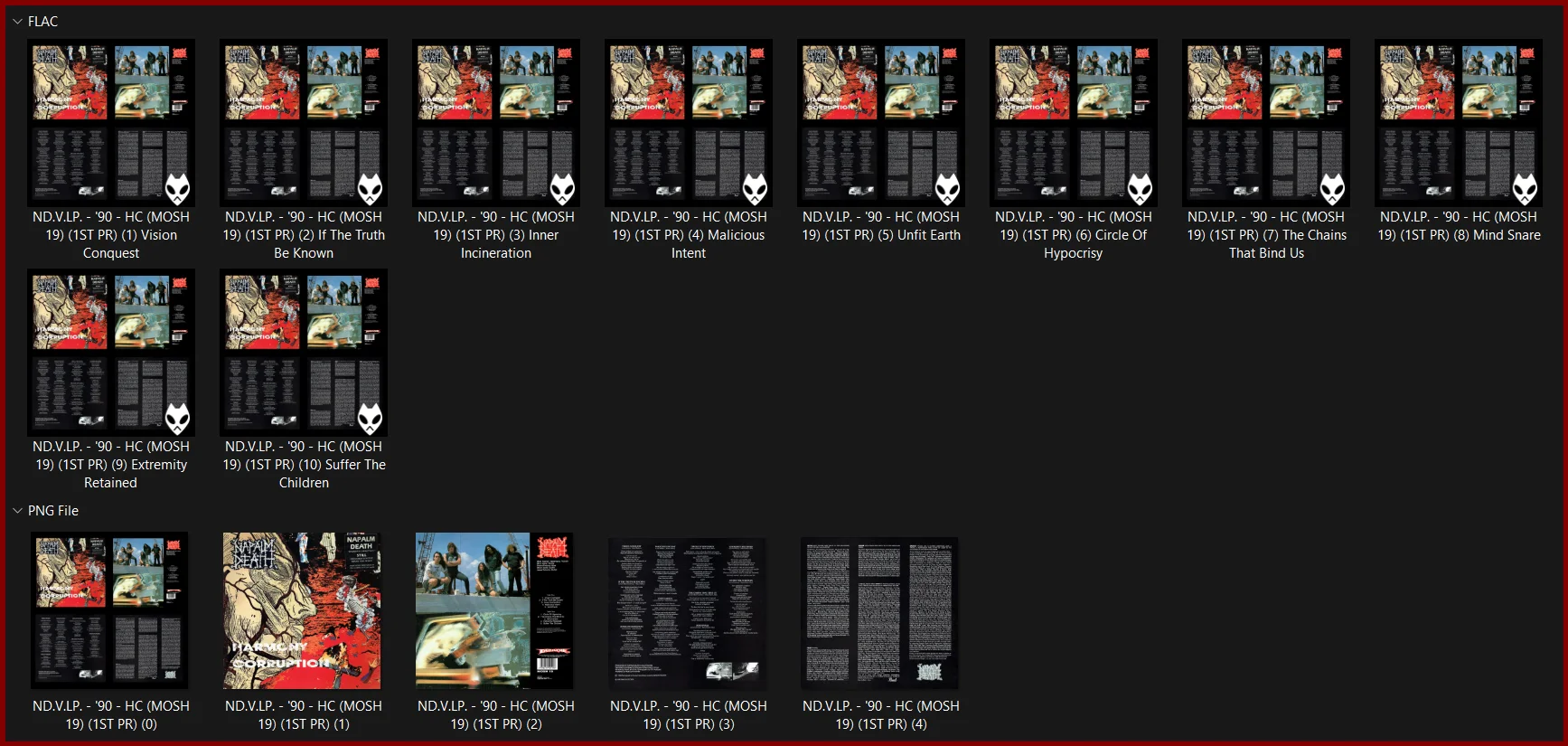The image size is (1568, 746).
Task: Click PNG file name ending '(1ST PR) (2)'
Action: [496, 715]
